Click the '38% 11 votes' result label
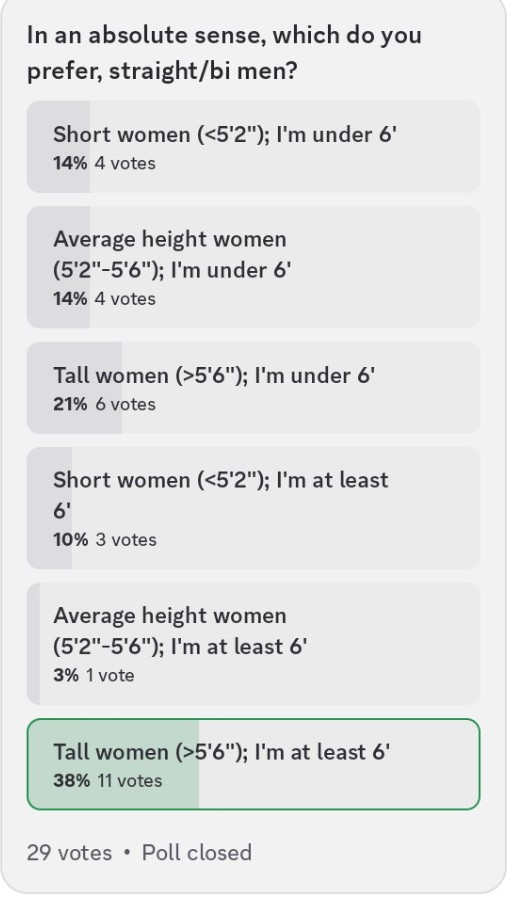This screenshot has height=908, width=525. (x=108, y=781)
